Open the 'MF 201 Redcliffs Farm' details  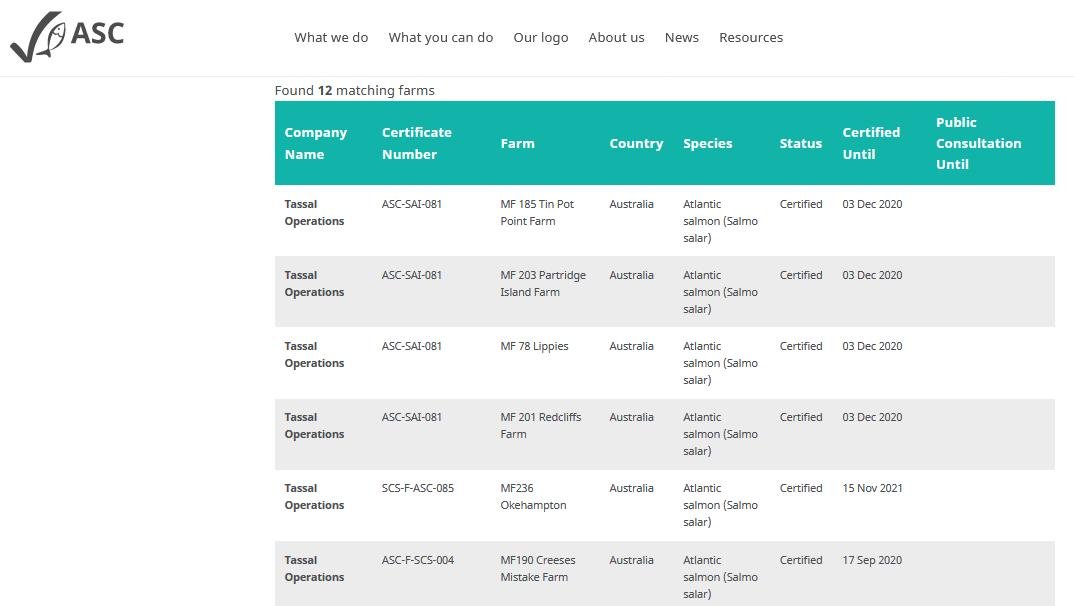(x=540, y=425)
